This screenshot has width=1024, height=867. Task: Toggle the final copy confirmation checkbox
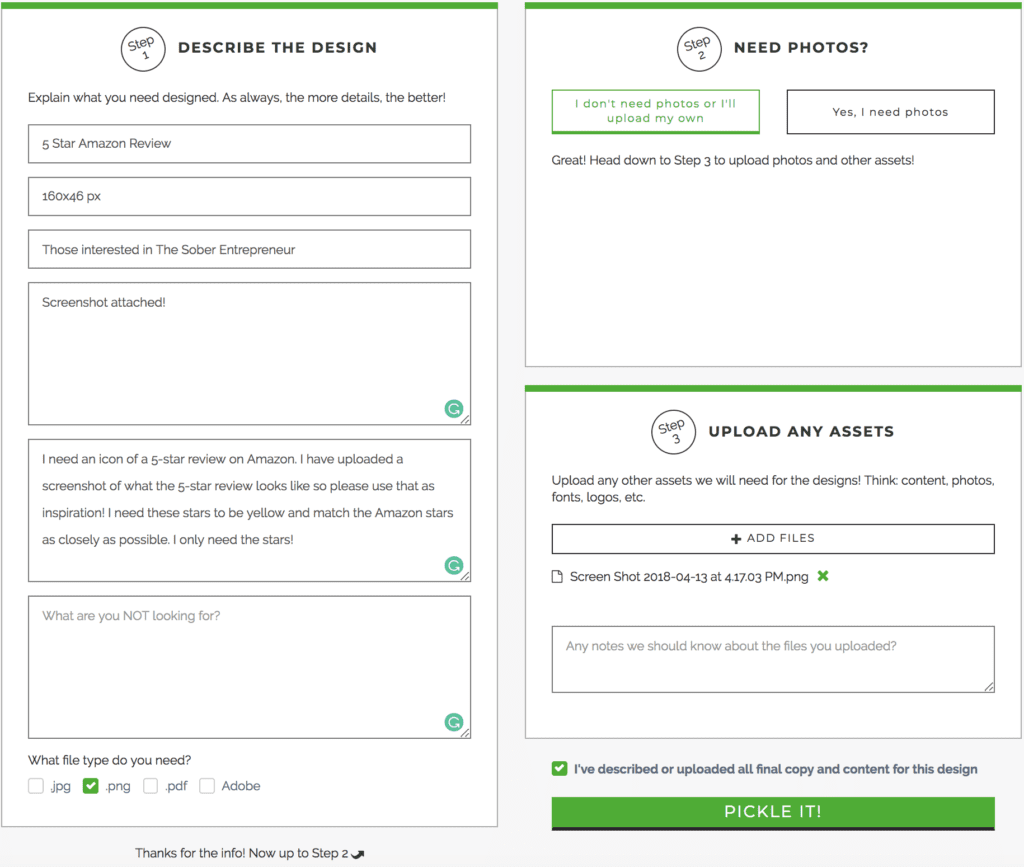(560, 768)
